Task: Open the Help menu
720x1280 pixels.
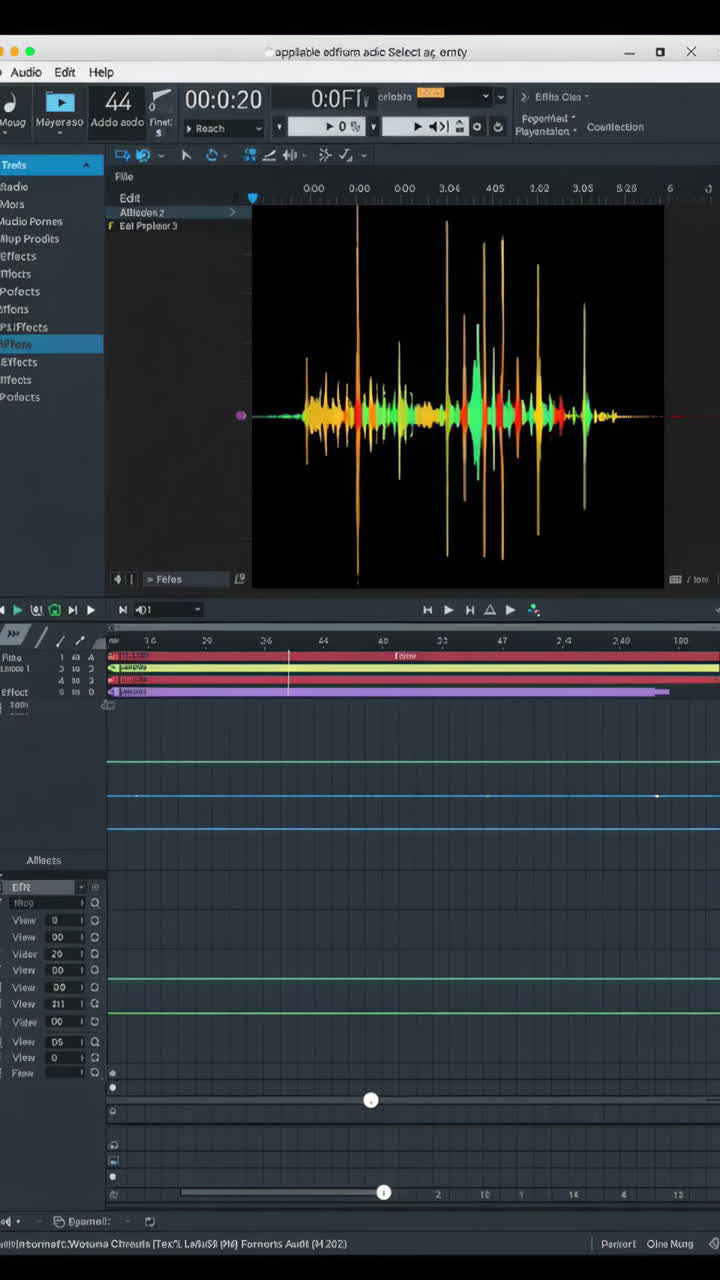Action: click(x=101, y=72)
